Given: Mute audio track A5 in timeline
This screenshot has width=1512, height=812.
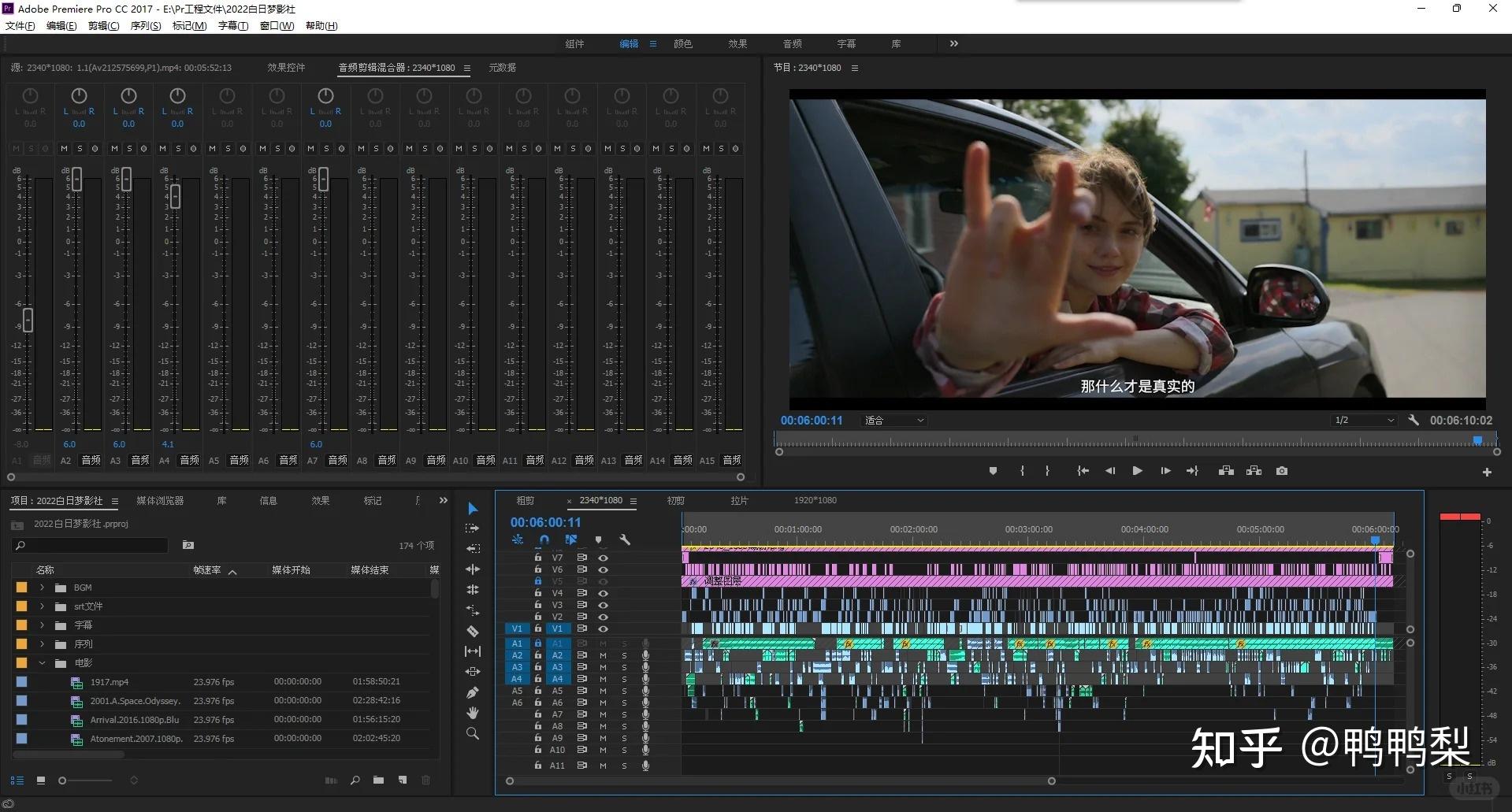Looking at the screenshot, I should [x=603, y=691].
